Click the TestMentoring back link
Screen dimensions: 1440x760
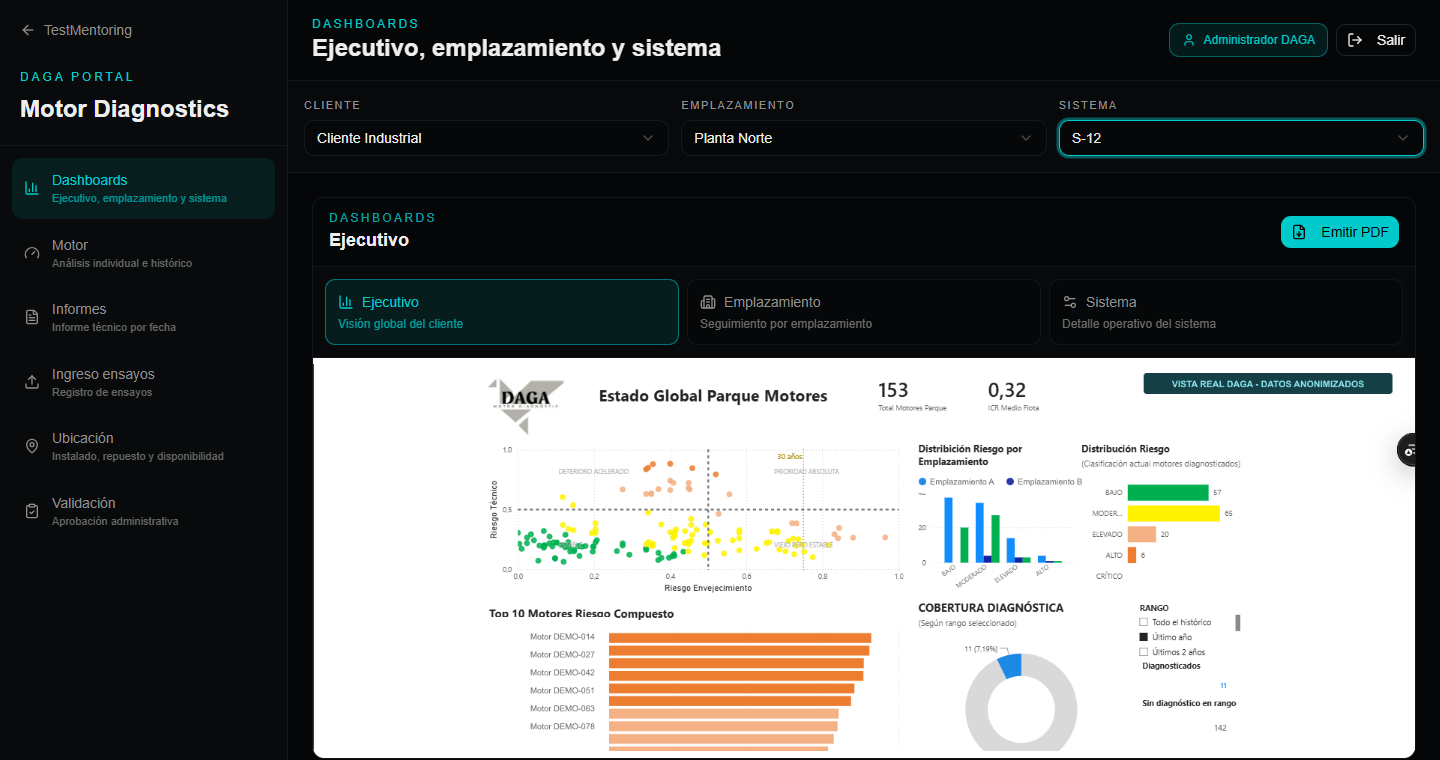point(76,30)
